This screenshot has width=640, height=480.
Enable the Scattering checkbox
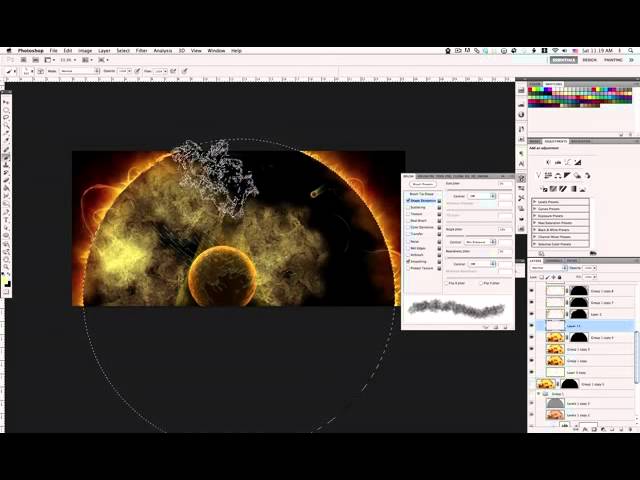408,207
